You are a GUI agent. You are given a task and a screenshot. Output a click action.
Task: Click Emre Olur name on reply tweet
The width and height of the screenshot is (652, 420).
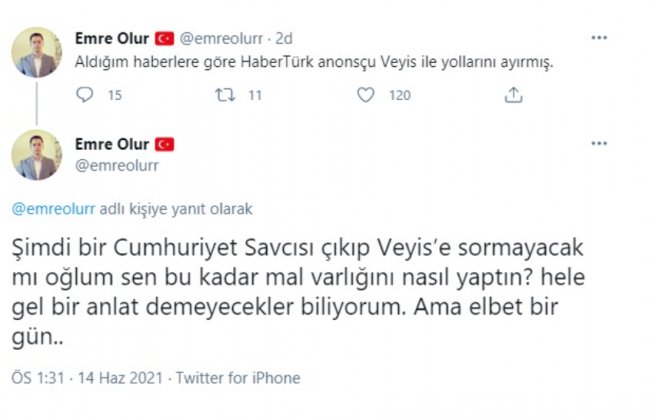point(112,144)
